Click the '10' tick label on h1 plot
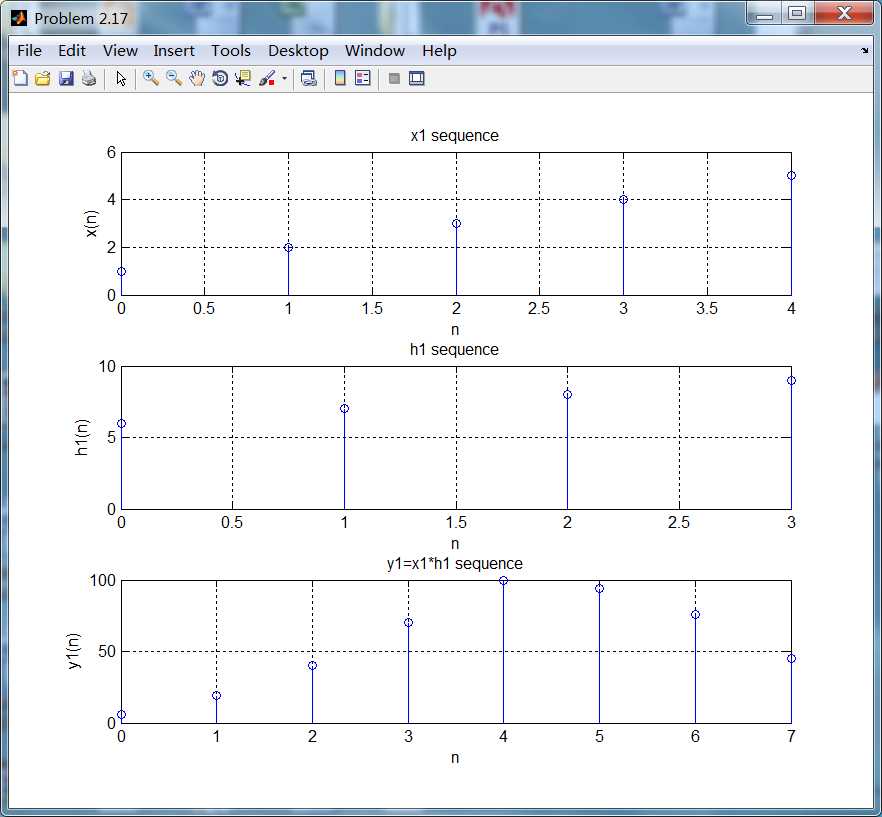This screenshot has width=882, height=817. [x=107, y=366]
